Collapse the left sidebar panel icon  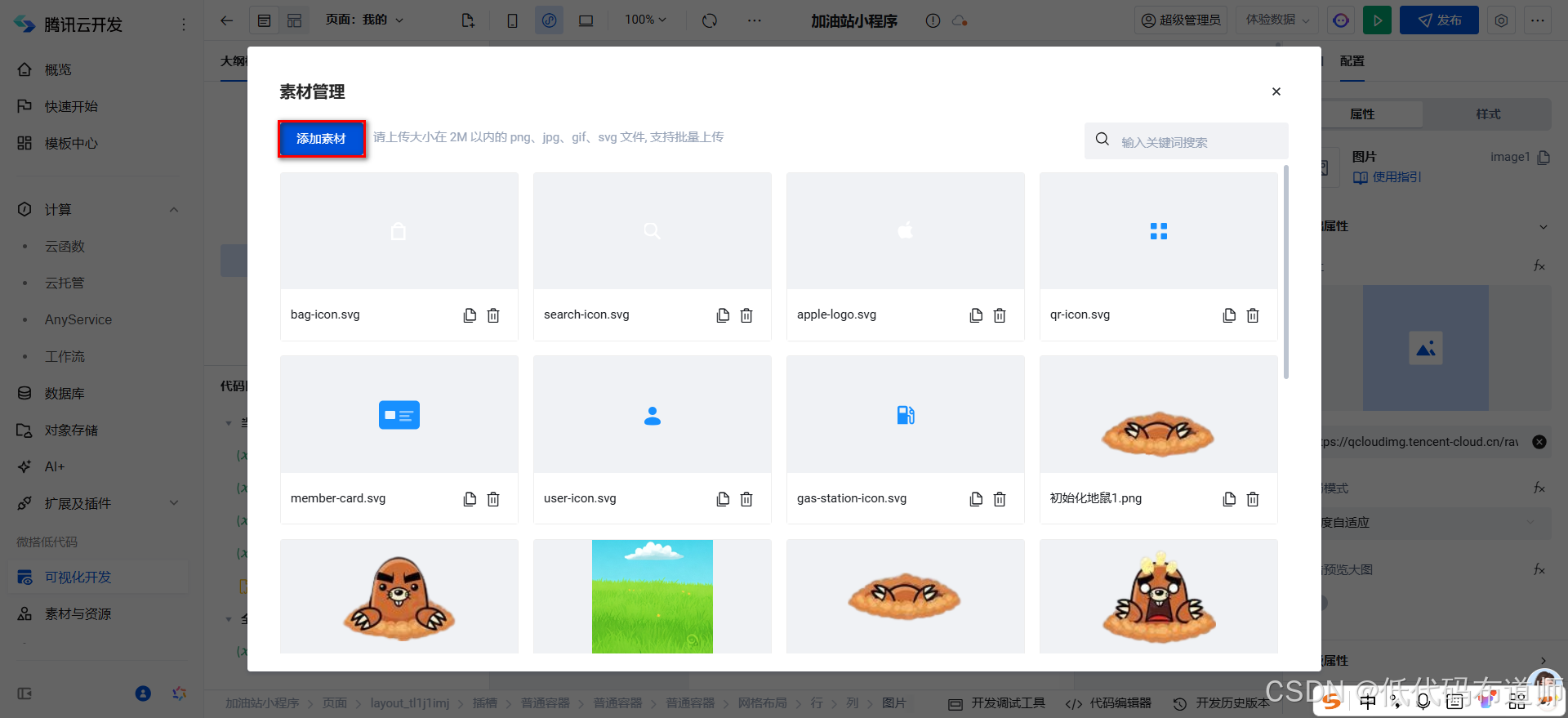point(24,693)
